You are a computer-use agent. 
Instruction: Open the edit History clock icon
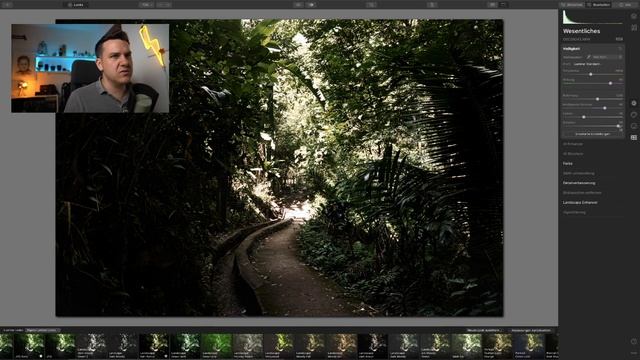click(x=634, y=341)
